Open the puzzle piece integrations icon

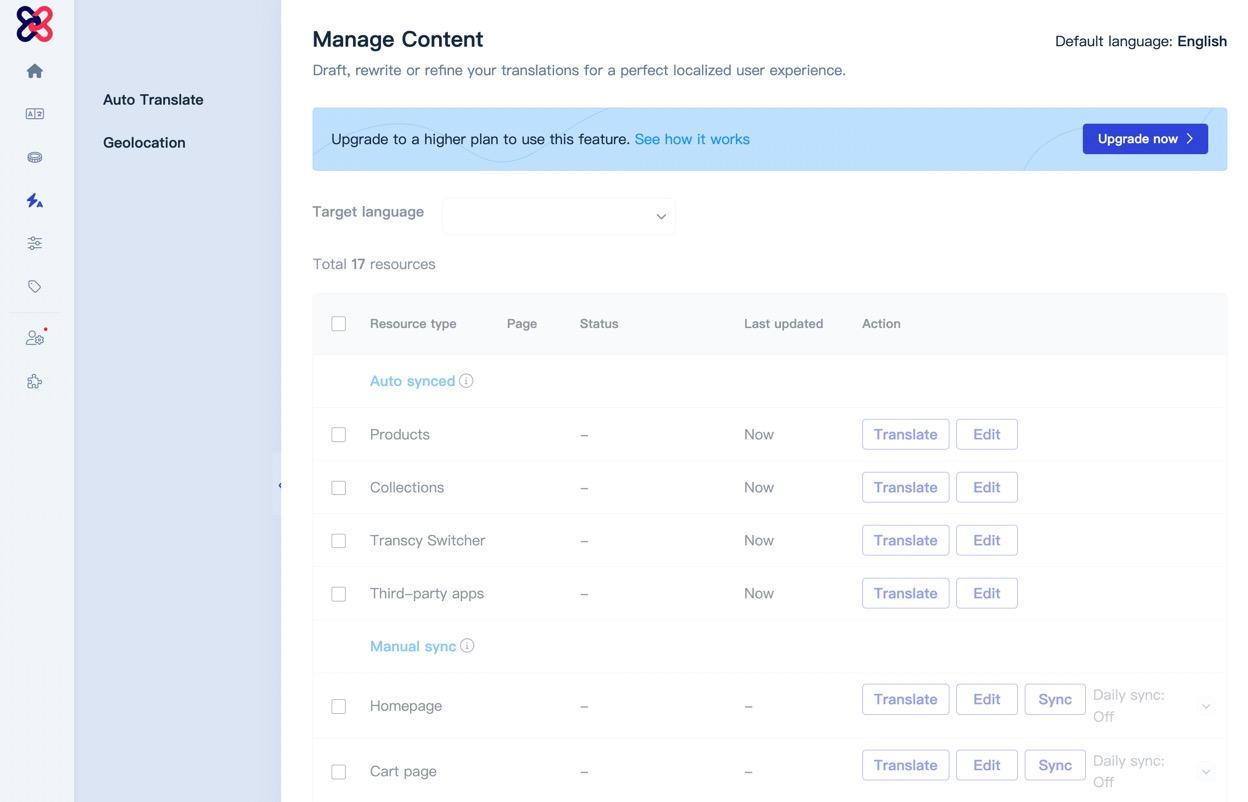point(35,381)
